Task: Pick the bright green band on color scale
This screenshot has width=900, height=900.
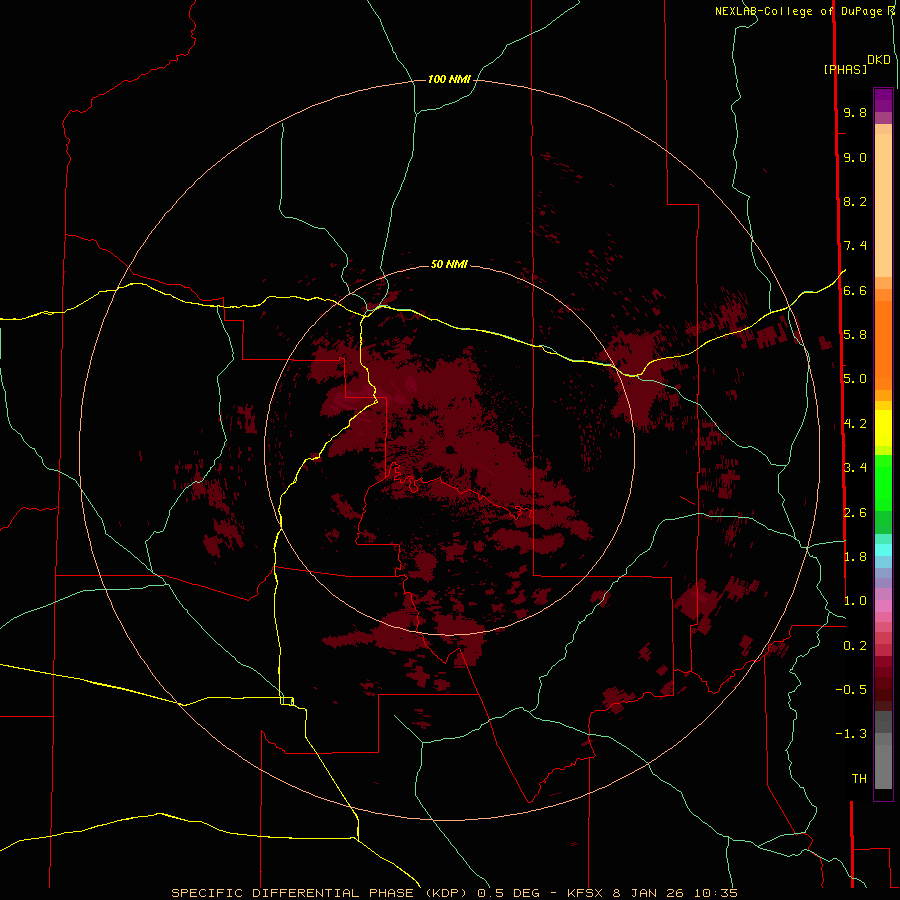Action: pyautogui.click(x=883, y=483)
